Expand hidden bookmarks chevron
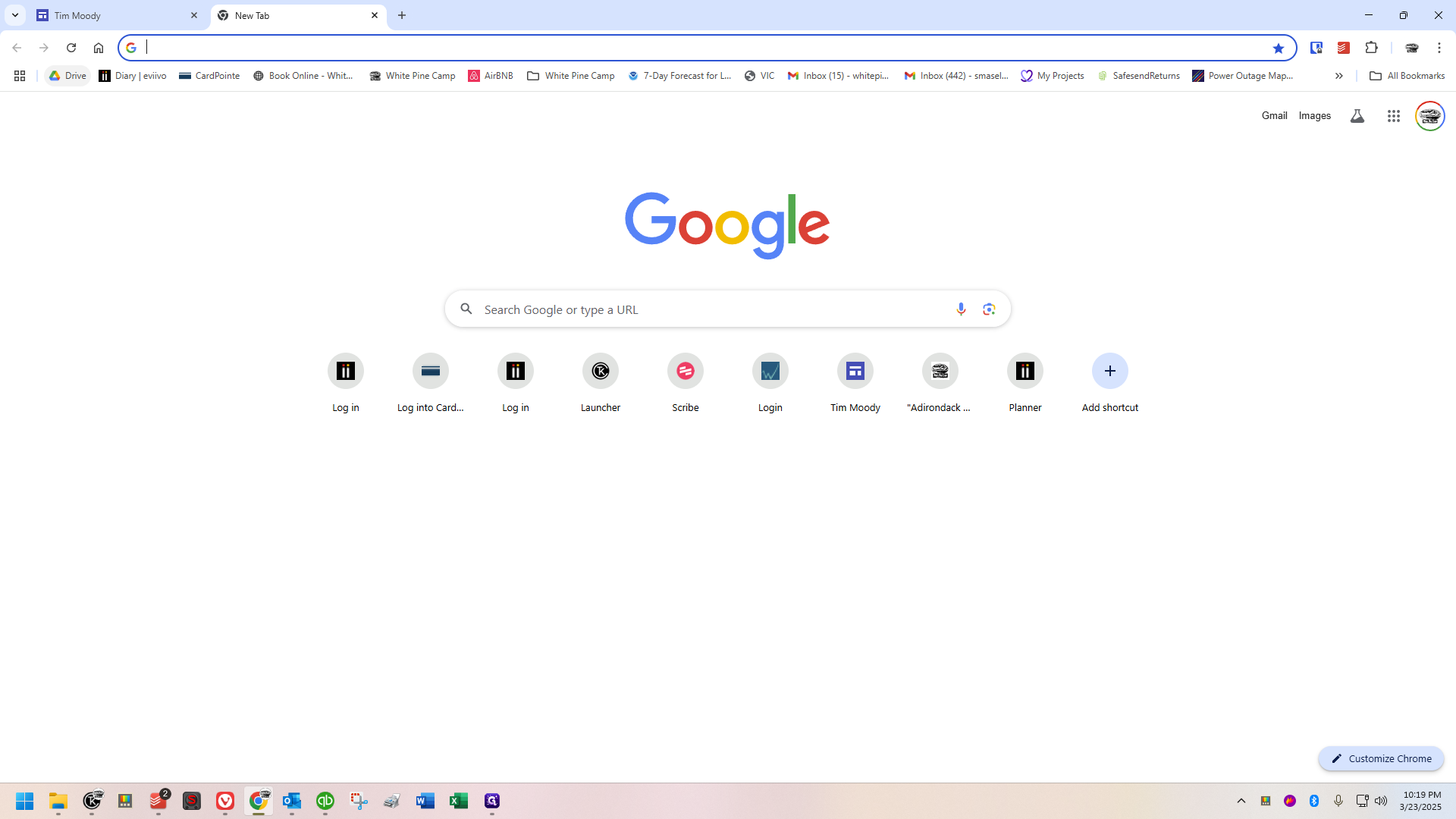The image size is (1456, 819). 1339,76
